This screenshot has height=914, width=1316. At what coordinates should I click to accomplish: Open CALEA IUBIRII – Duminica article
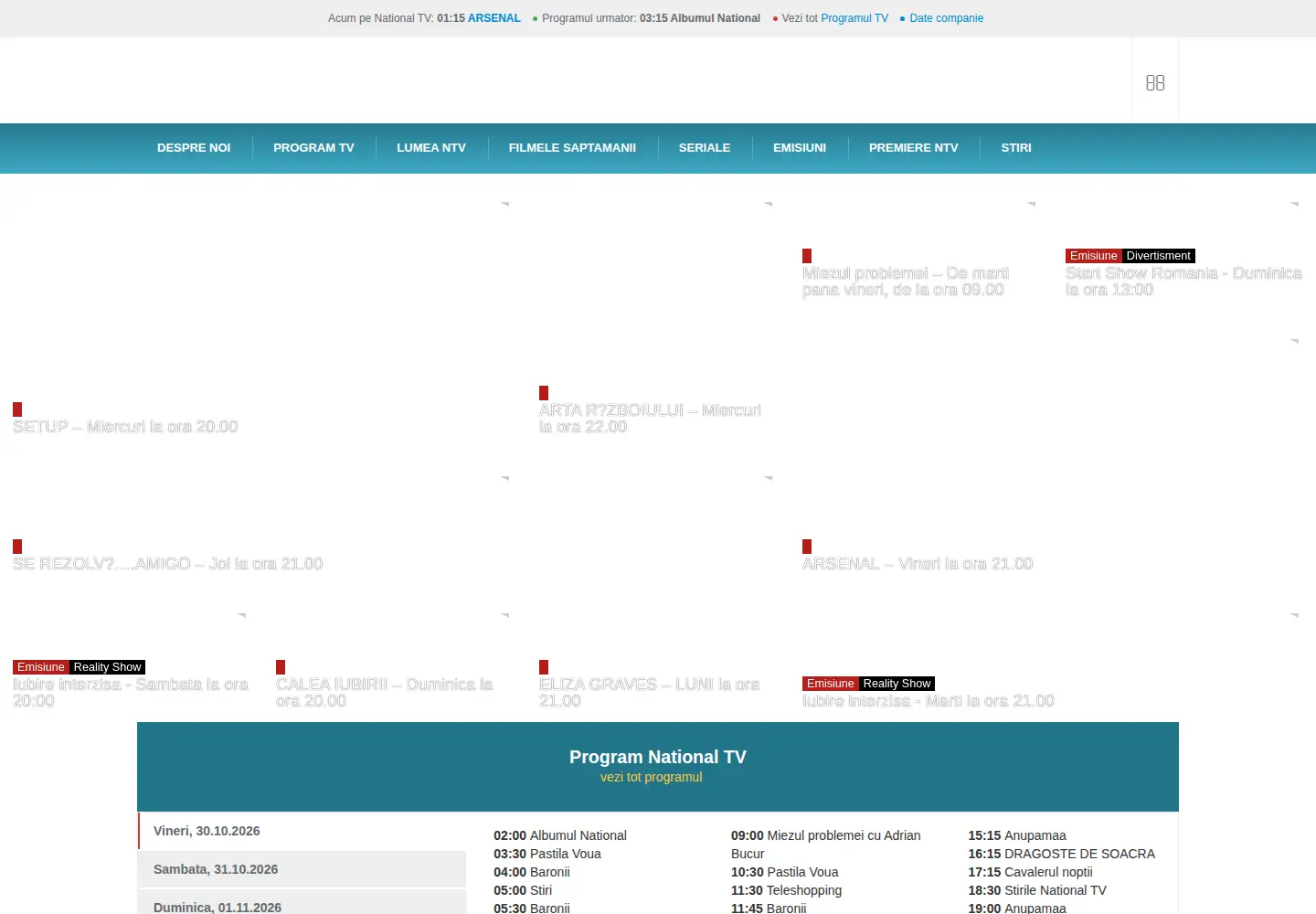385,693
